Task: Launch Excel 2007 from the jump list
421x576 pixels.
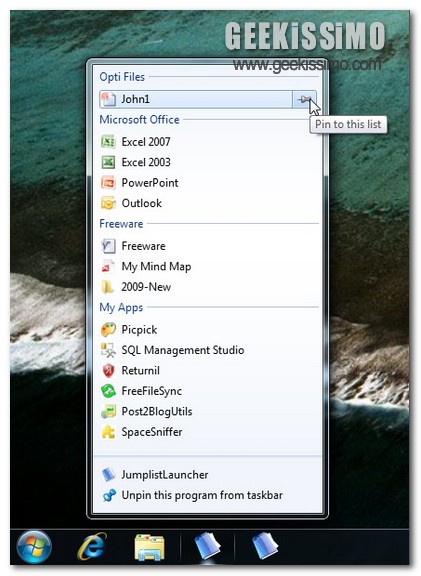Action: pos(146,142)
